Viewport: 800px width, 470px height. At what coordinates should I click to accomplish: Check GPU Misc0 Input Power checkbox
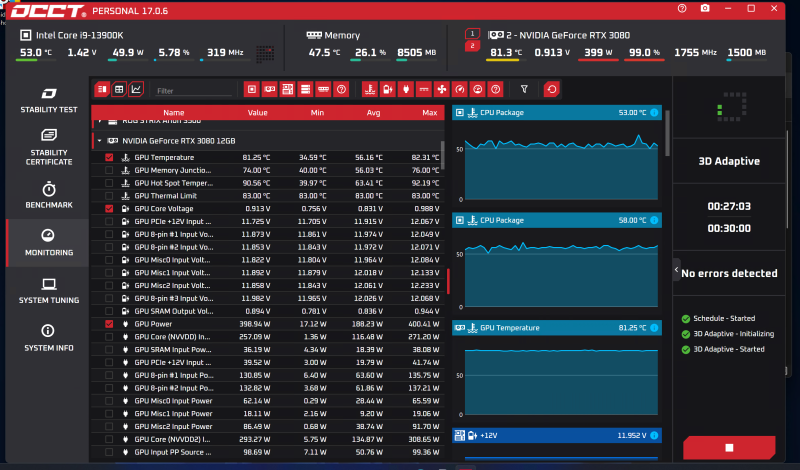click(x=109, y=401)
